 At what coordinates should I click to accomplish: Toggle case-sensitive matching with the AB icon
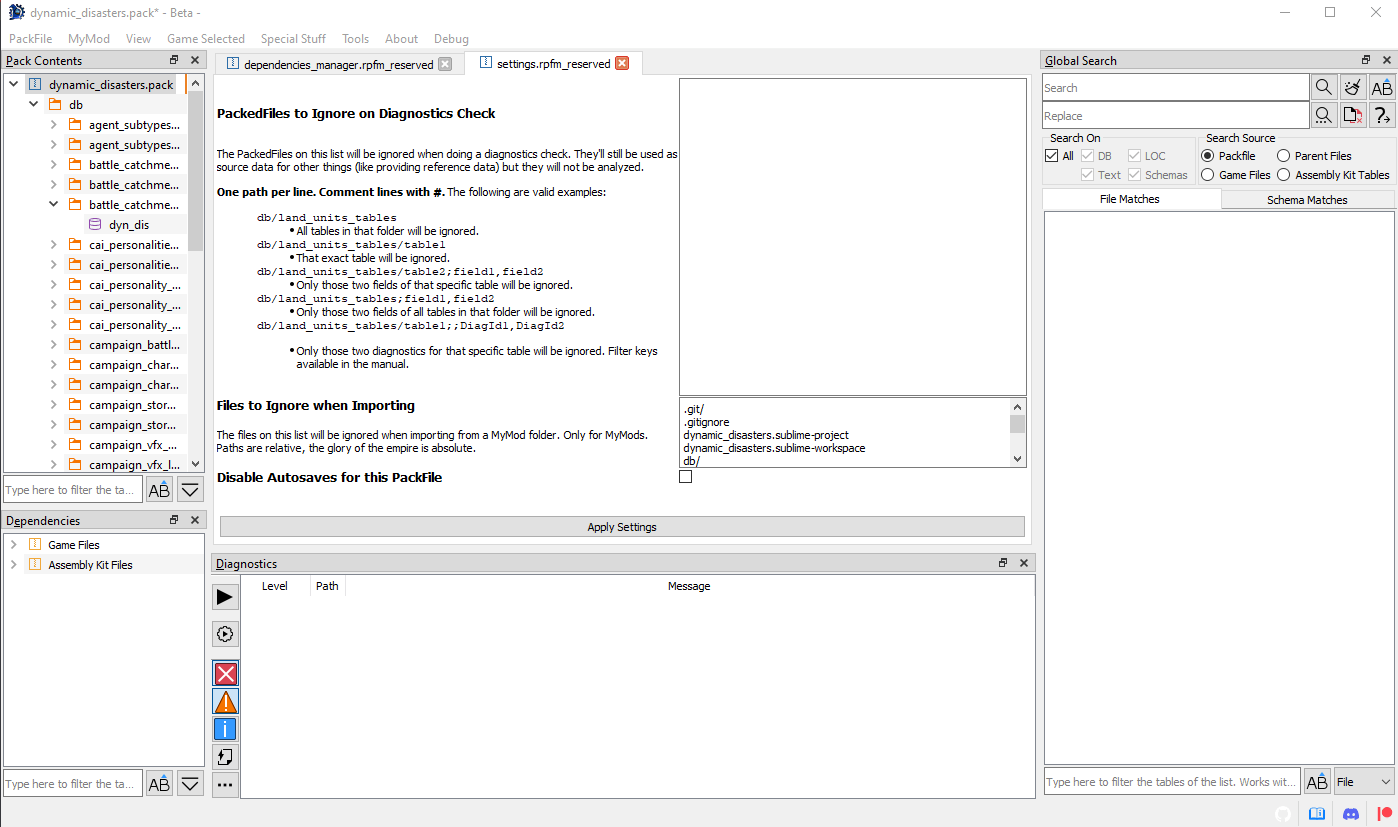1382,87
